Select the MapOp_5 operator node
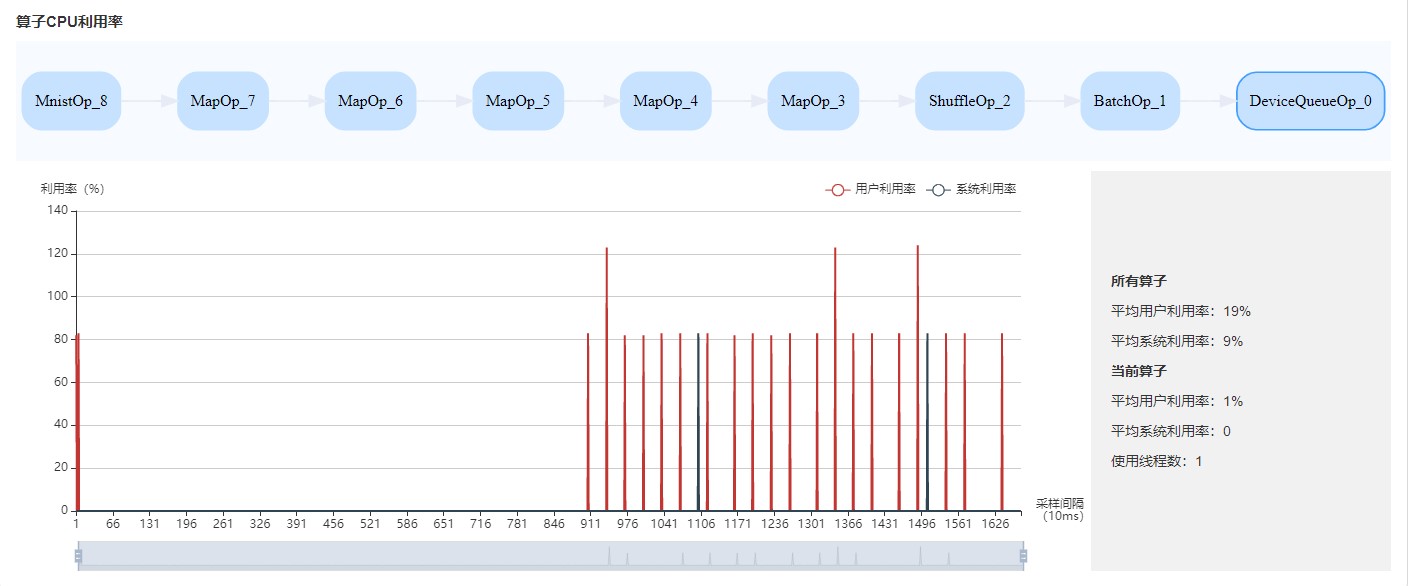Image resolution: width=1408 pixels, height=586 pixels. [x=518, y=101]
